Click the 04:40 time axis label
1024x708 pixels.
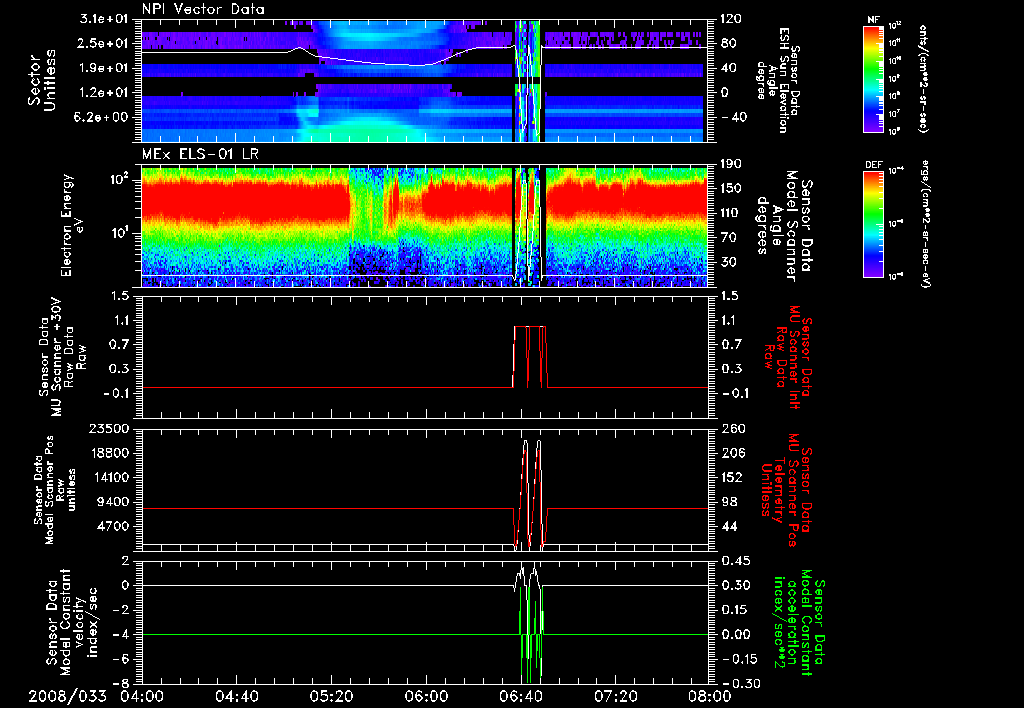click(x=237, y=696)
